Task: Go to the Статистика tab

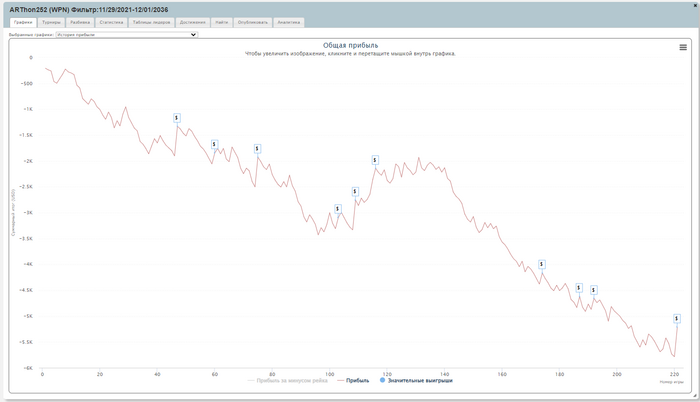Action: 111,22
